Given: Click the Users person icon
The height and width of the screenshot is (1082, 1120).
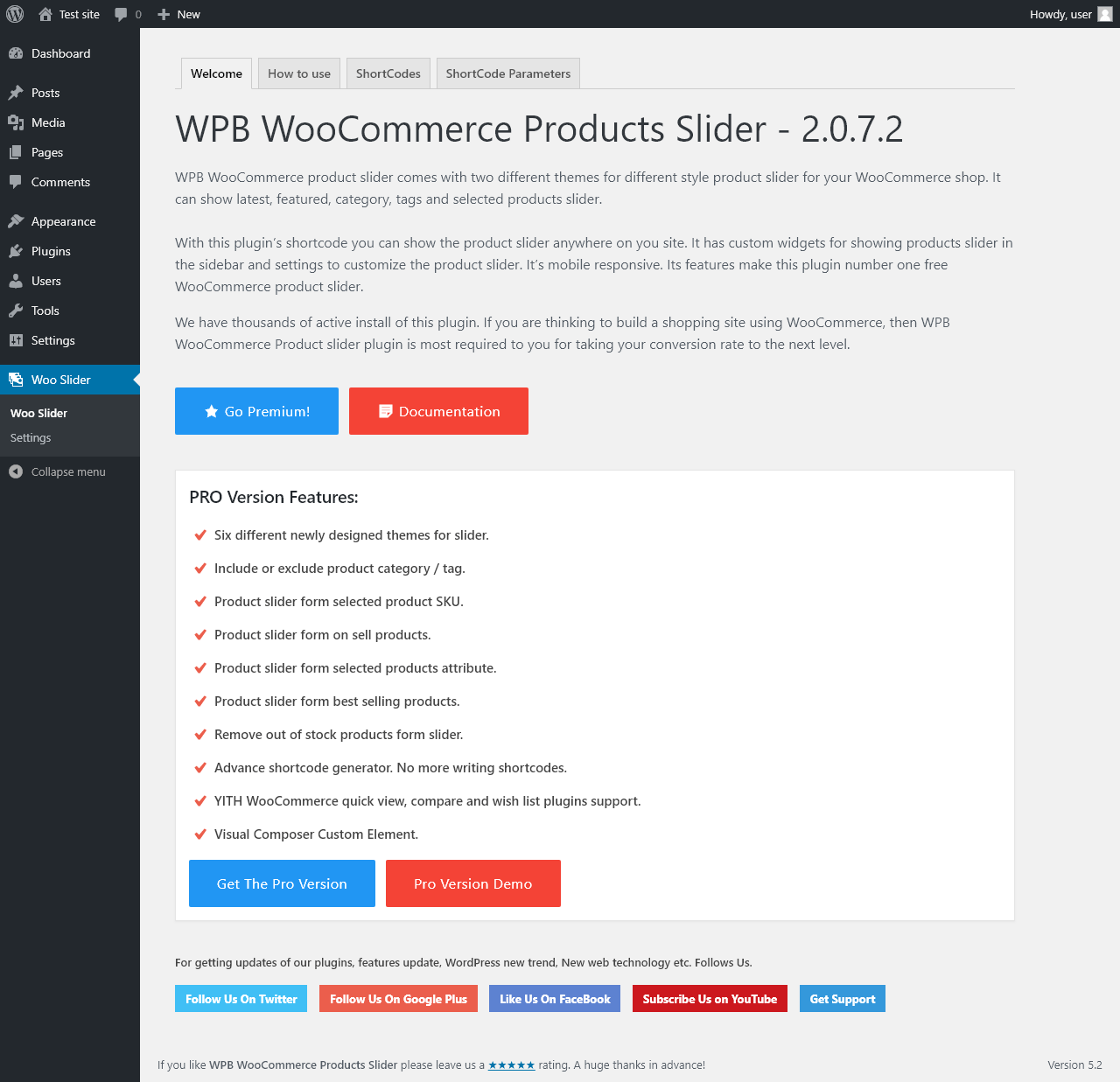Looking at the screenshot, I should pos(16,281).
